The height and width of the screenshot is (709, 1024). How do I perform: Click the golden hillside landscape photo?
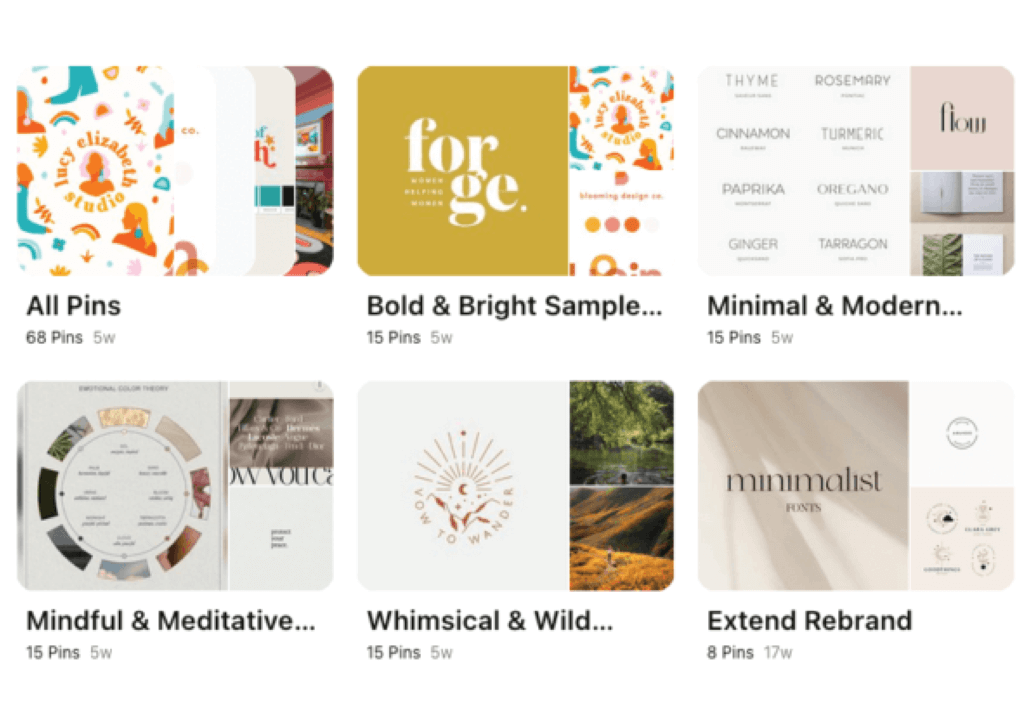(621, 539)
